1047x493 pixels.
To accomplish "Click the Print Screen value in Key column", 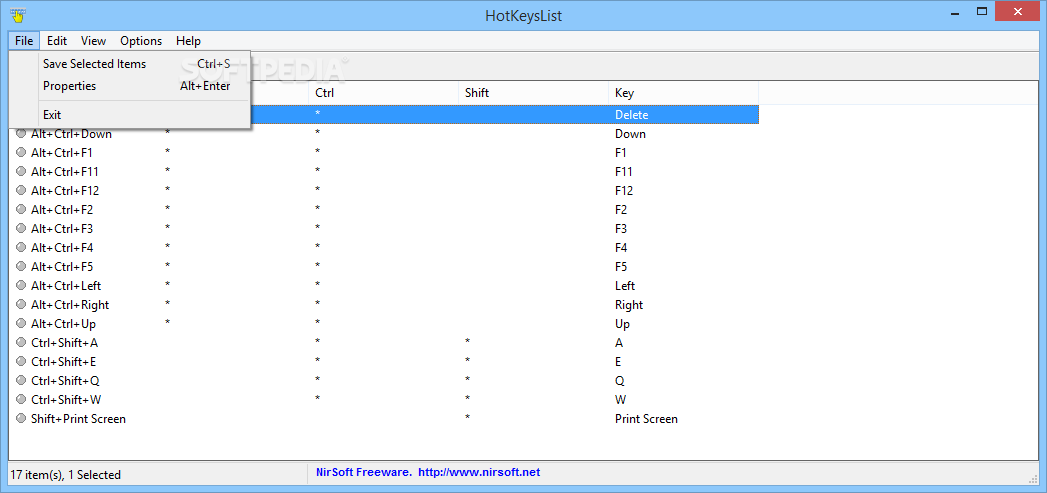I will point(646,419).
